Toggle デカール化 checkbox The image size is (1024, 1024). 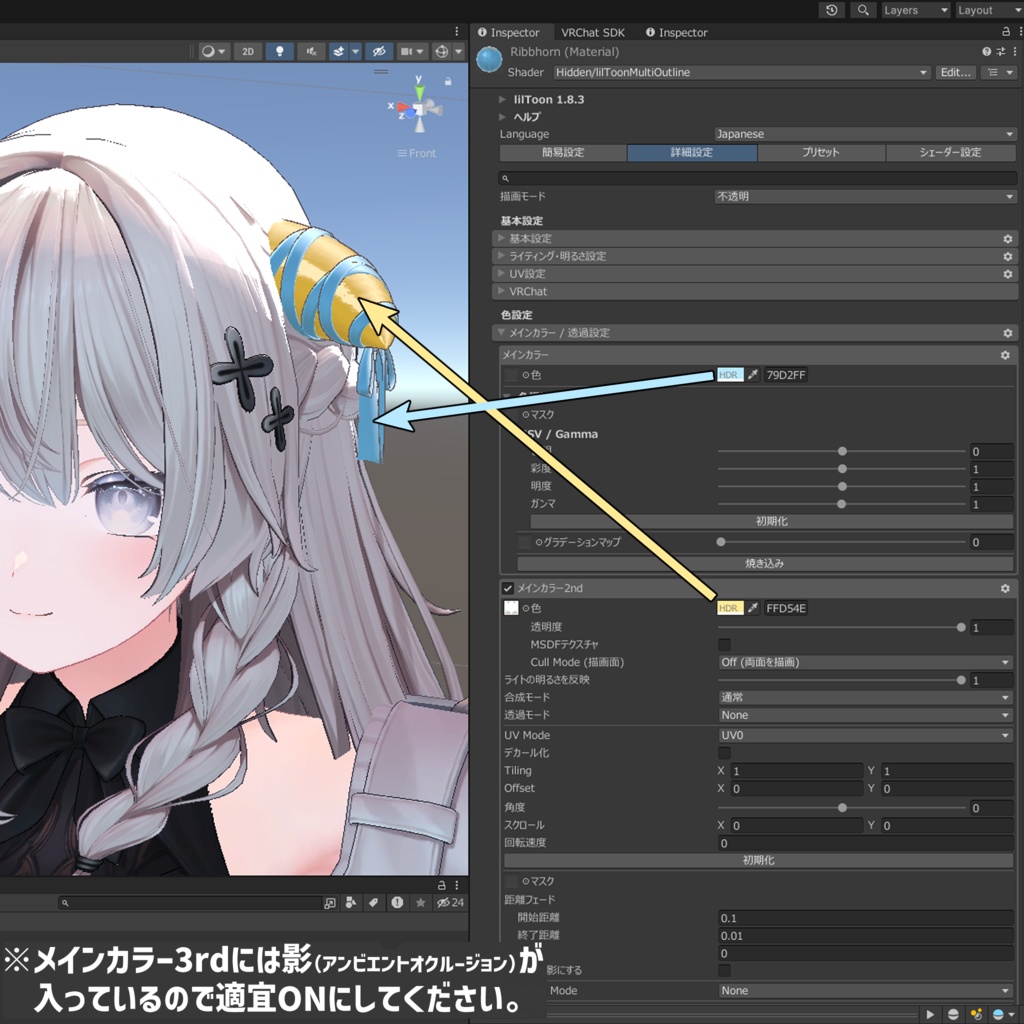pos(724,753)
